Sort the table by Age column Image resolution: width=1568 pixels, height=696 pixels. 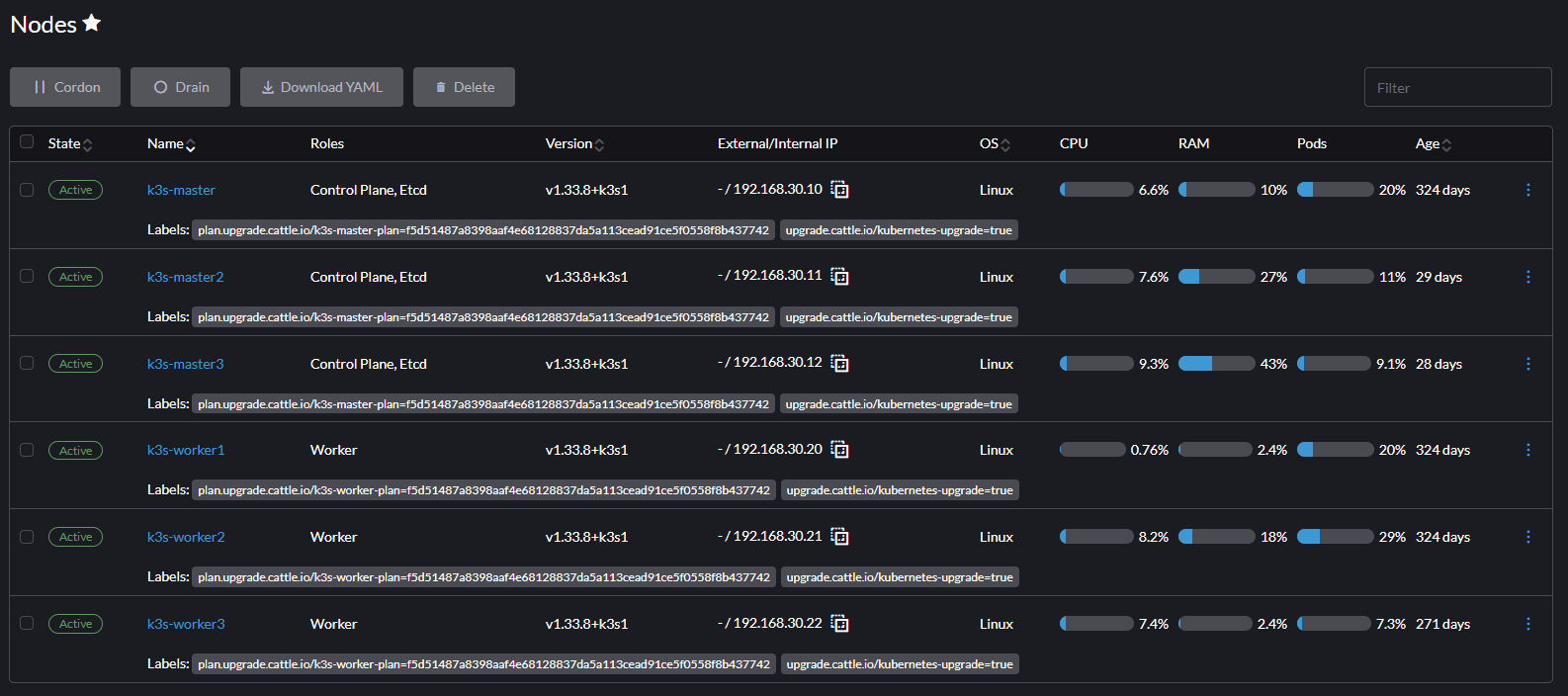1434,144
